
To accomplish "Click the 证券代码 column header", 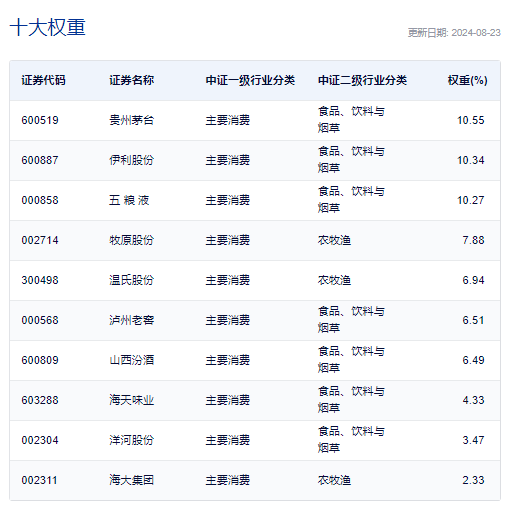I will point(43,80).
